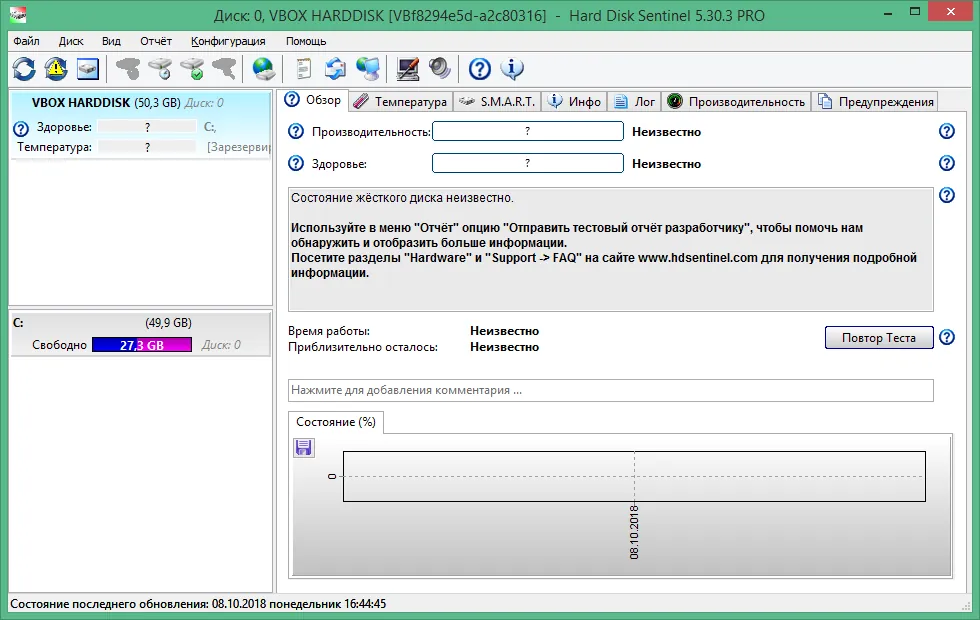Switch to the Инфо tab
The height and width of the screenshot is (620, 980).
574,102
